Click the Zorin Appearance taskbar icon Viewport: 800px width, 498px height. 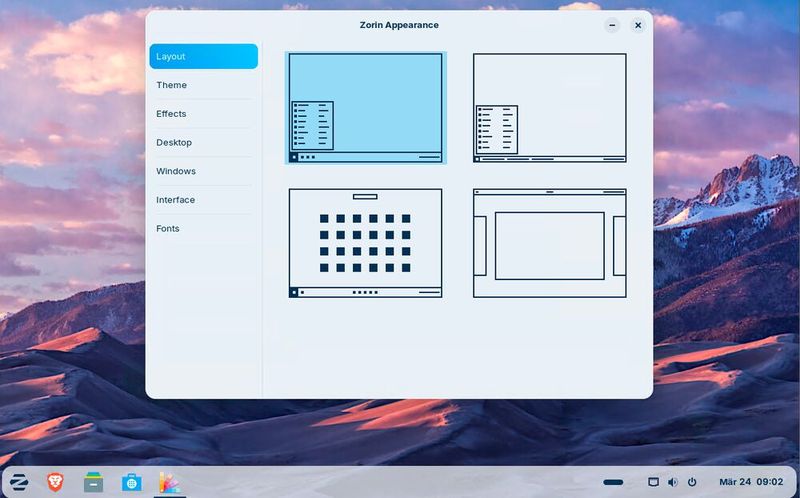coord(169,482)
